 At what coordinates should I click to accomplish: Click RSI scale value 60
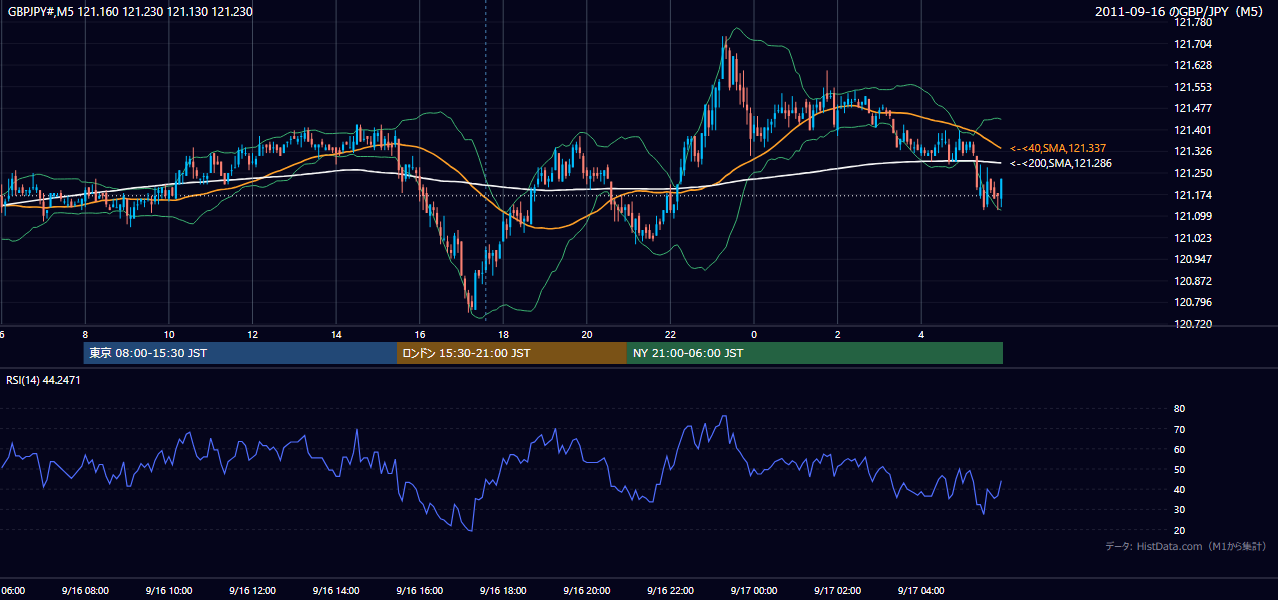(x=1179, y=449)
